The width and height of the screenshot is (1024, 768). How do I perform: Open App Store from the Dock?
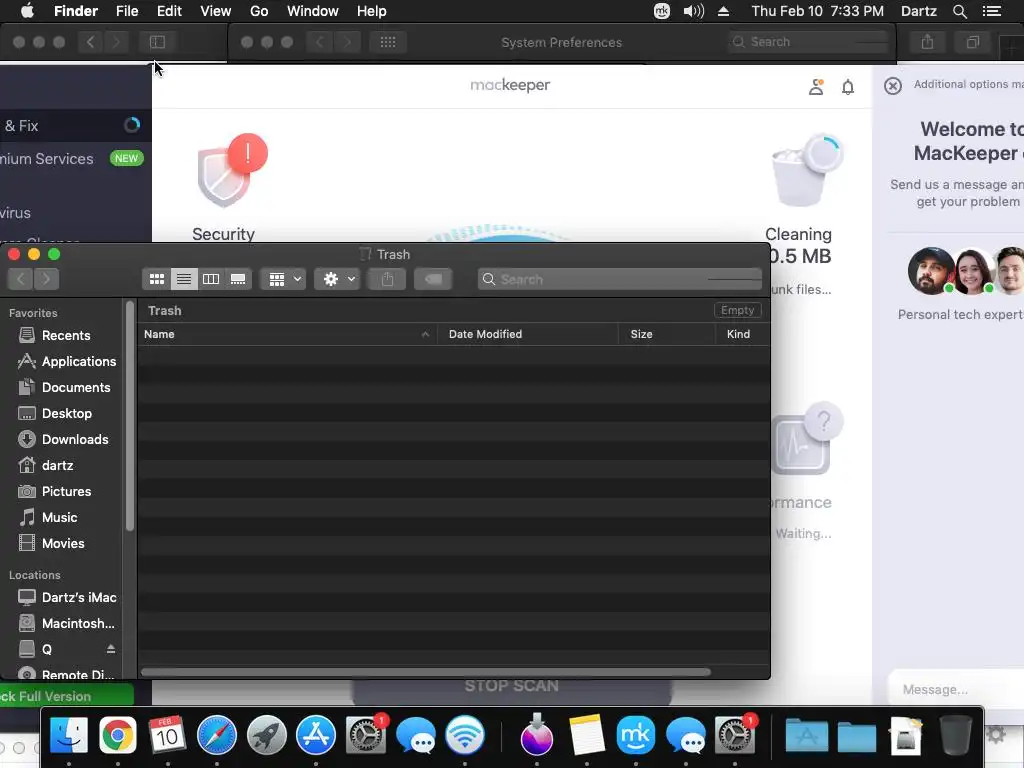[x=316, y=735]
